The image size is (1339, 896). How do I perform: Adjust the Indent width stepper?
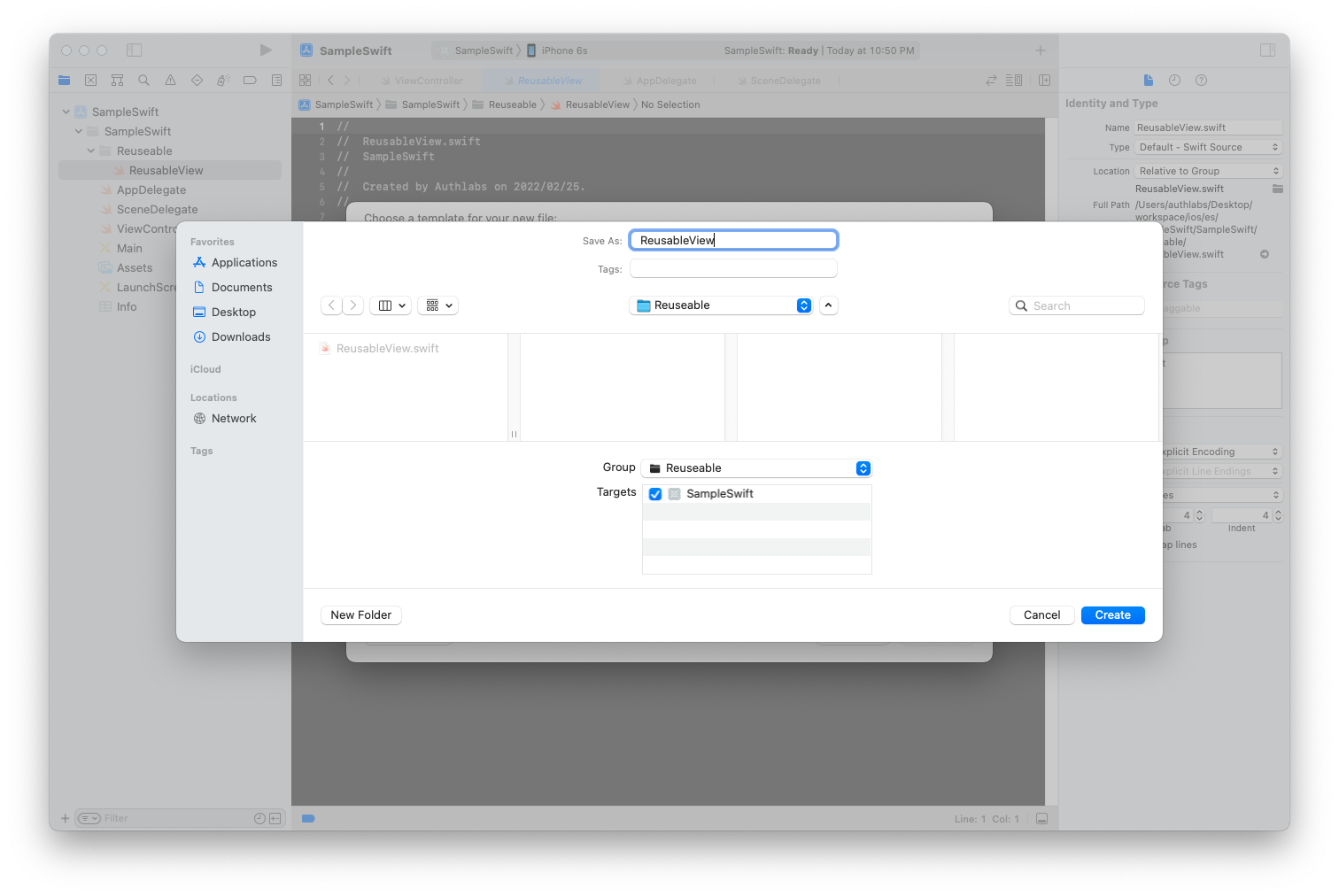point(1278,515)
